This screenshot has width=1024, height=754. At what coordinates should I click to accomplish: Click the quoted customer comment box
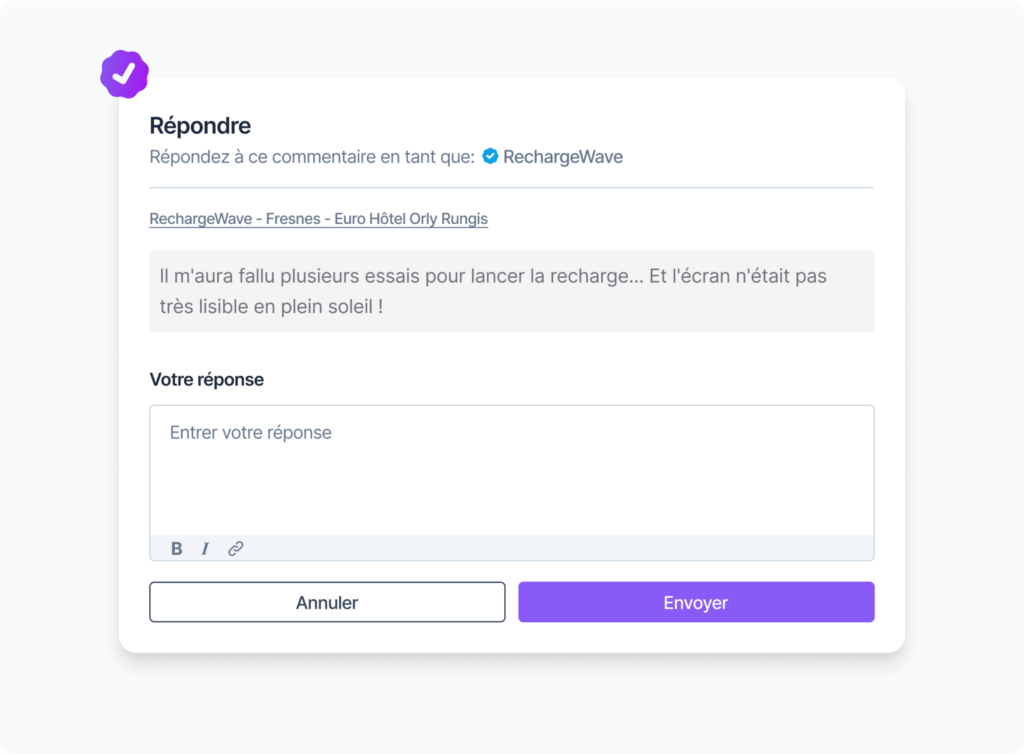point(512,291)
